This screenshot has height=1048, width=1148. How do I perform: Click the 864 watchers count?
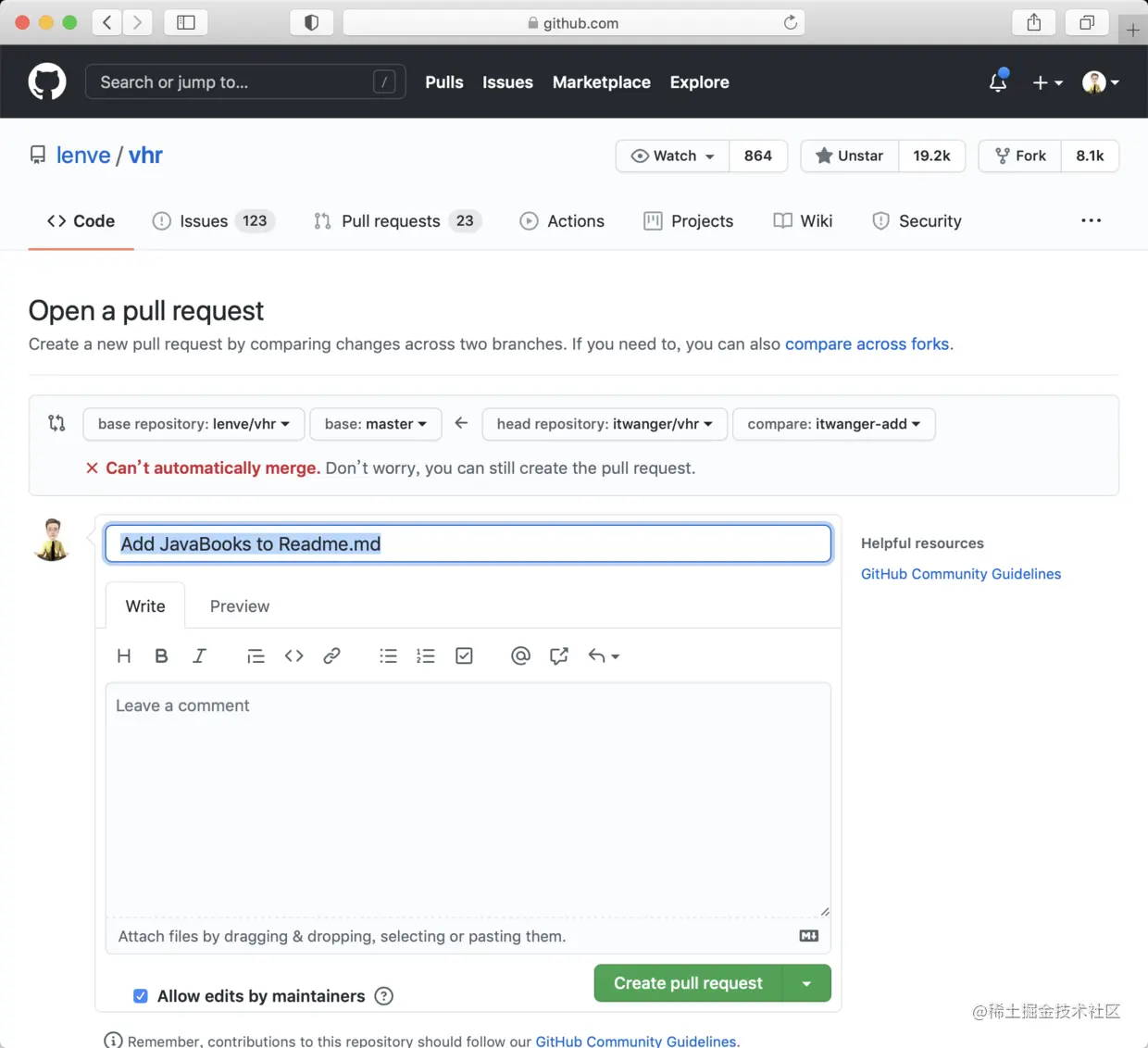[x=758, y=156]
